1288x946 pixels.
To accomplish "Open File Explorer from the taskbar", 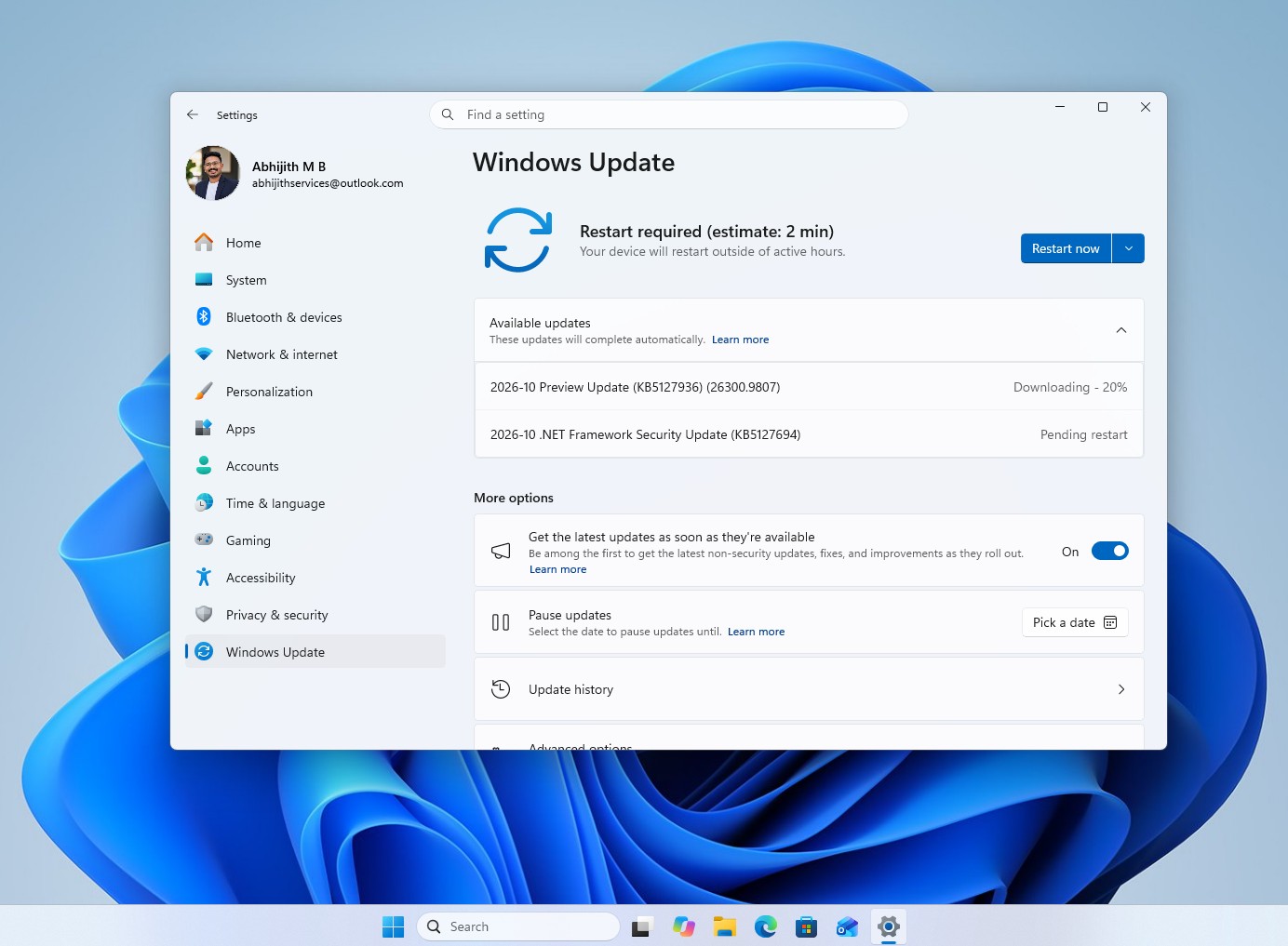I will pos(724,926).
